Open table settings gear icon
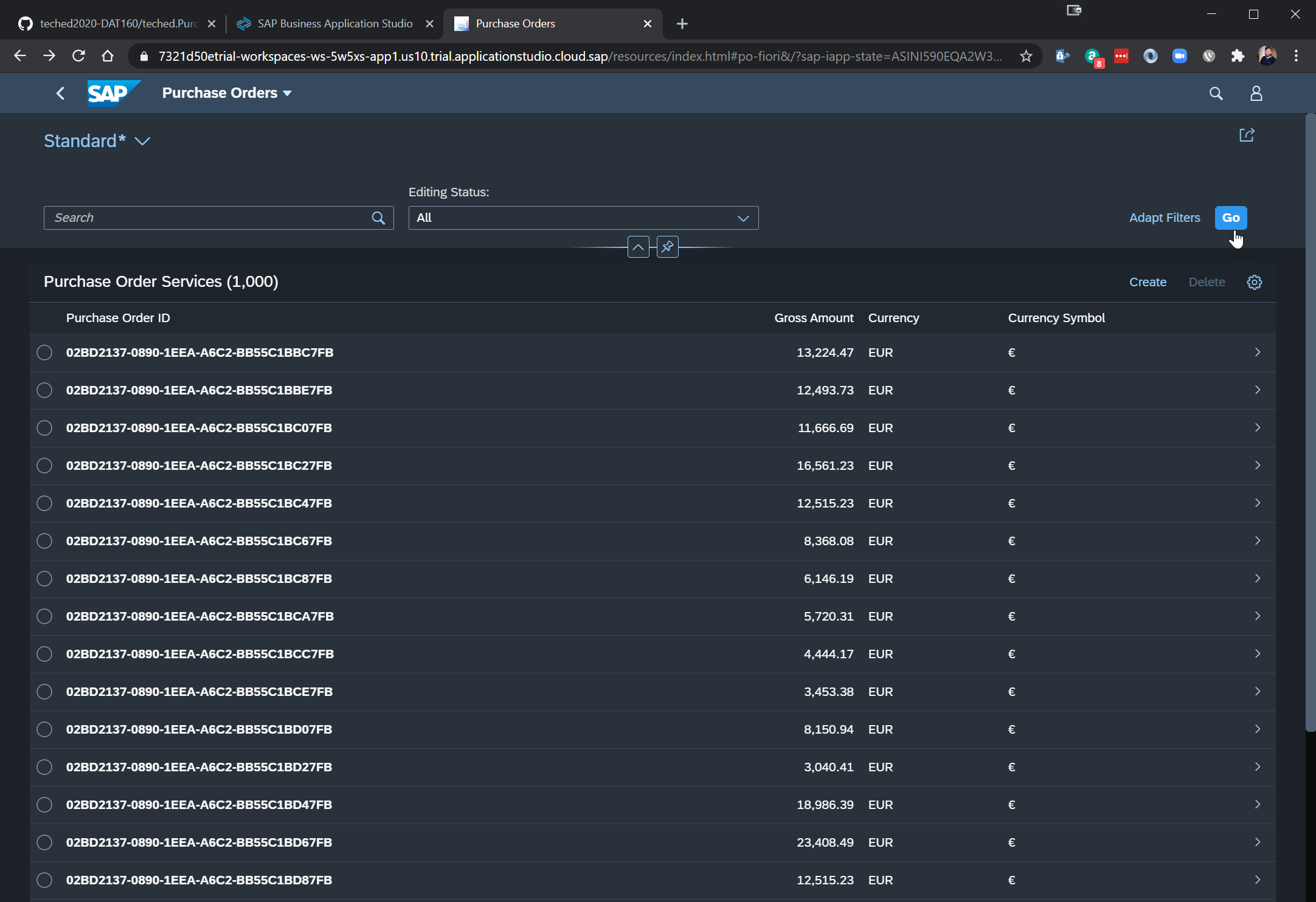 coord(1255,282)
